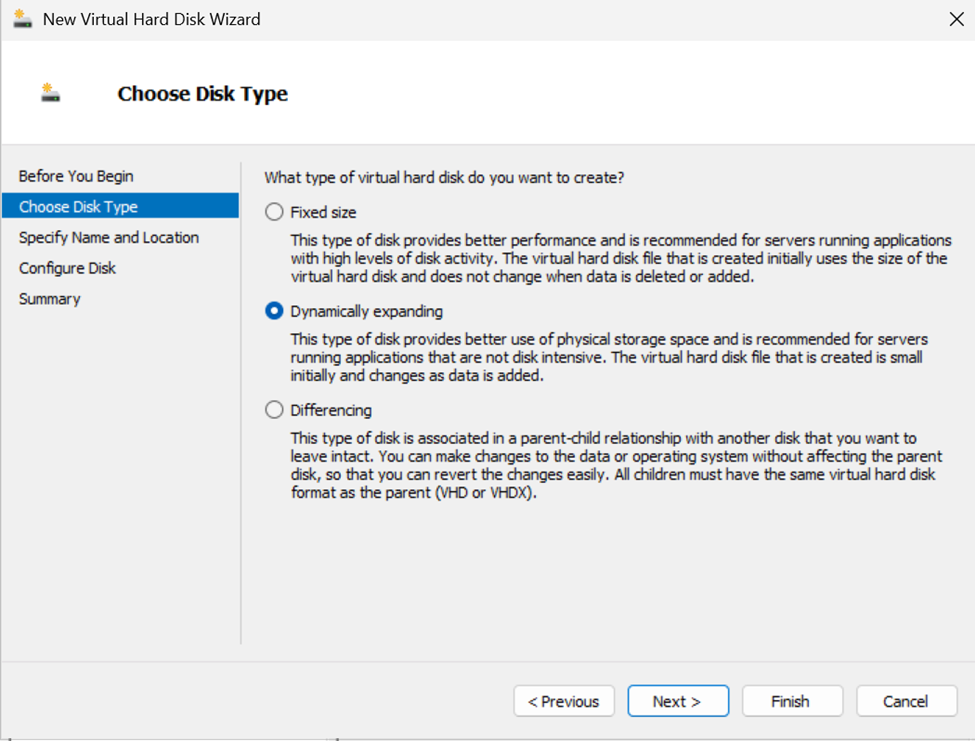Click the wizard title bar disk icon
Image resolution: width=975 pixels, height=741 pixels.
point(22,19)
